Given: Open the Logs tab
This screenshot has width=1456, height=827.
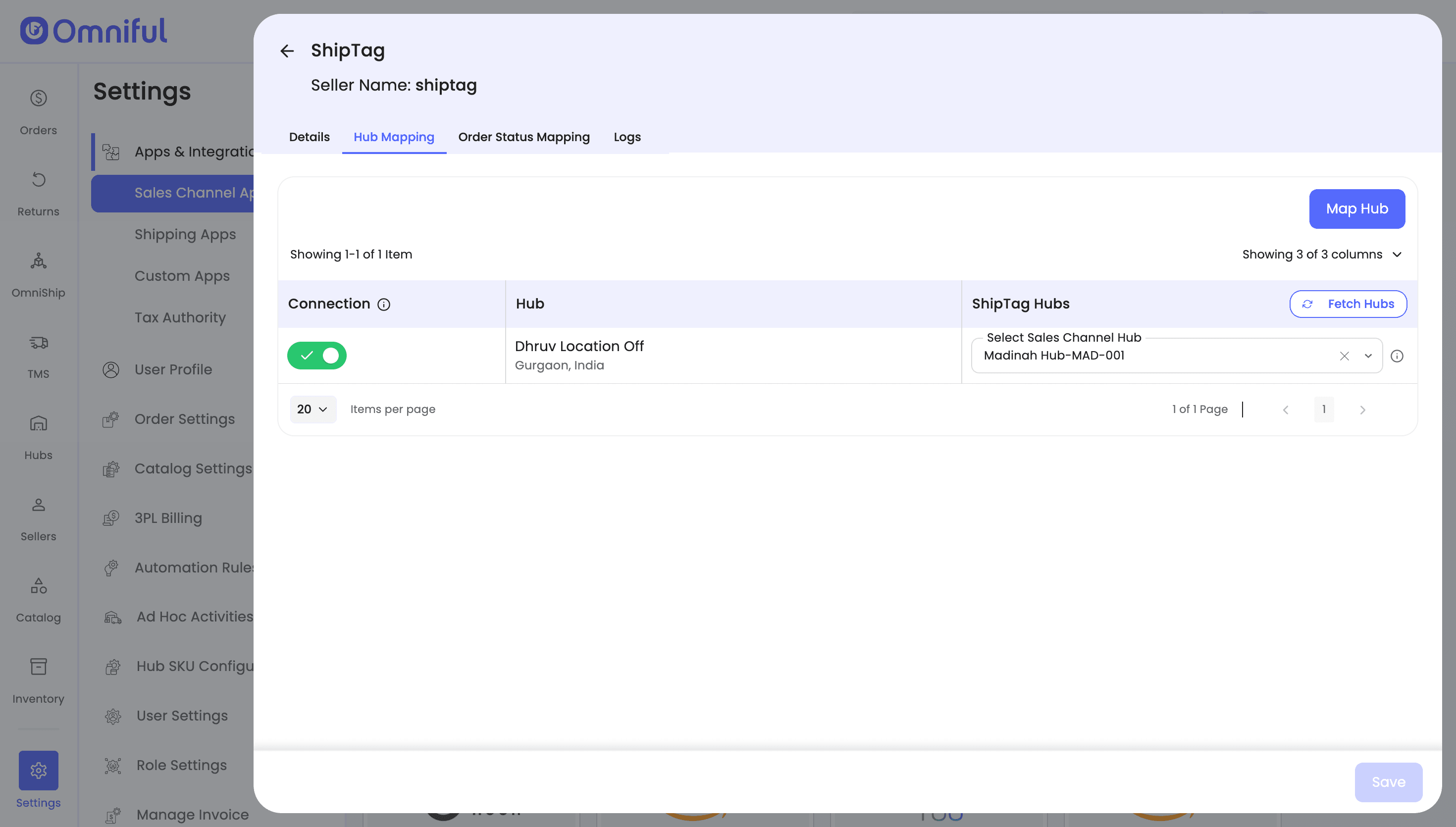Looking at the screenshot, I should pyautogui.click(x=627, y=137).
